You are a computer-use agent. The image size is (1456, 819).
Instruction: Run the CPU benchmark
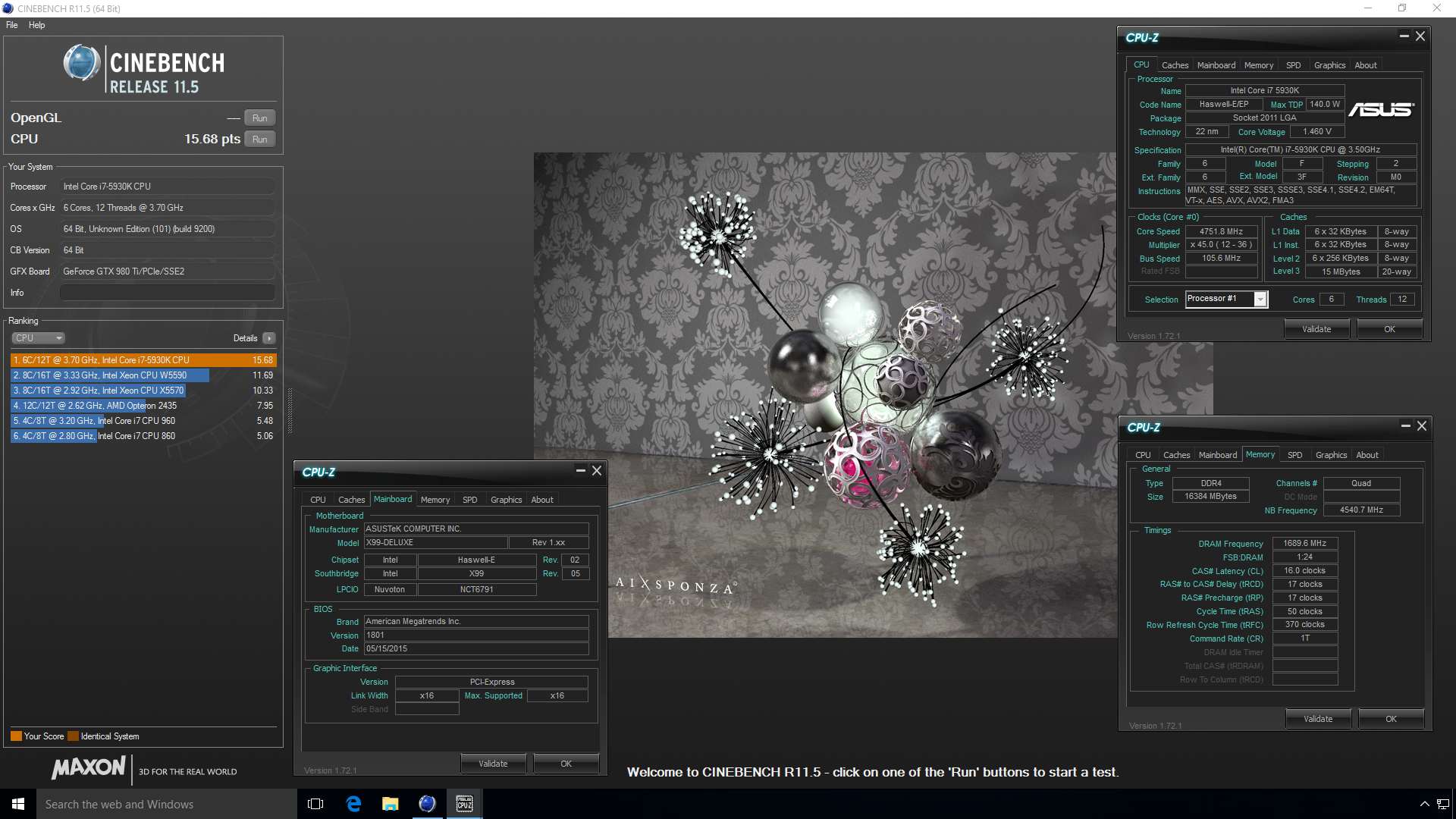[x=259, y=140]
